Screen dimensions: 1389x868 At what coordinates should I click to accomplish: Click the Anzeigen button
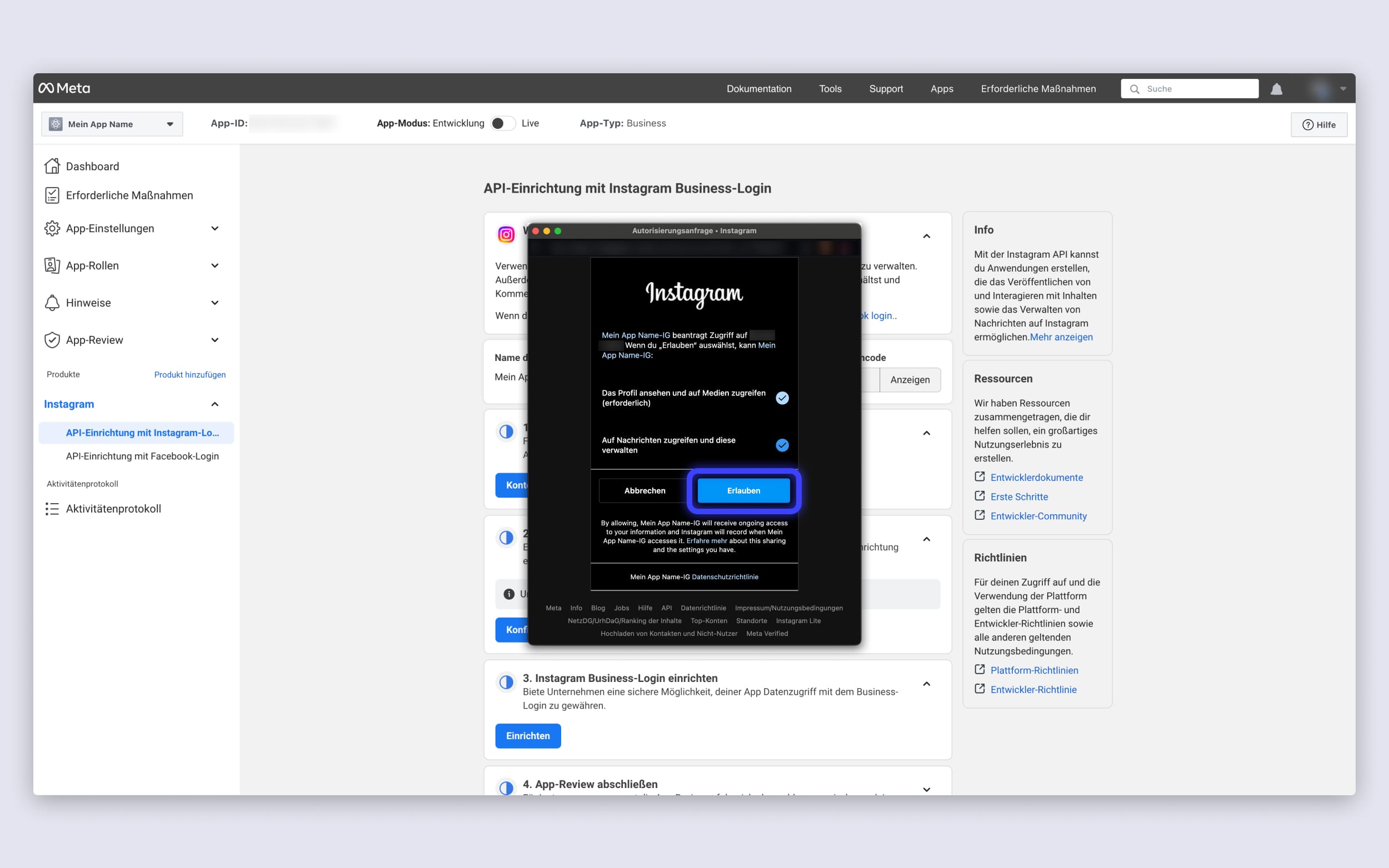click(910, 379)
